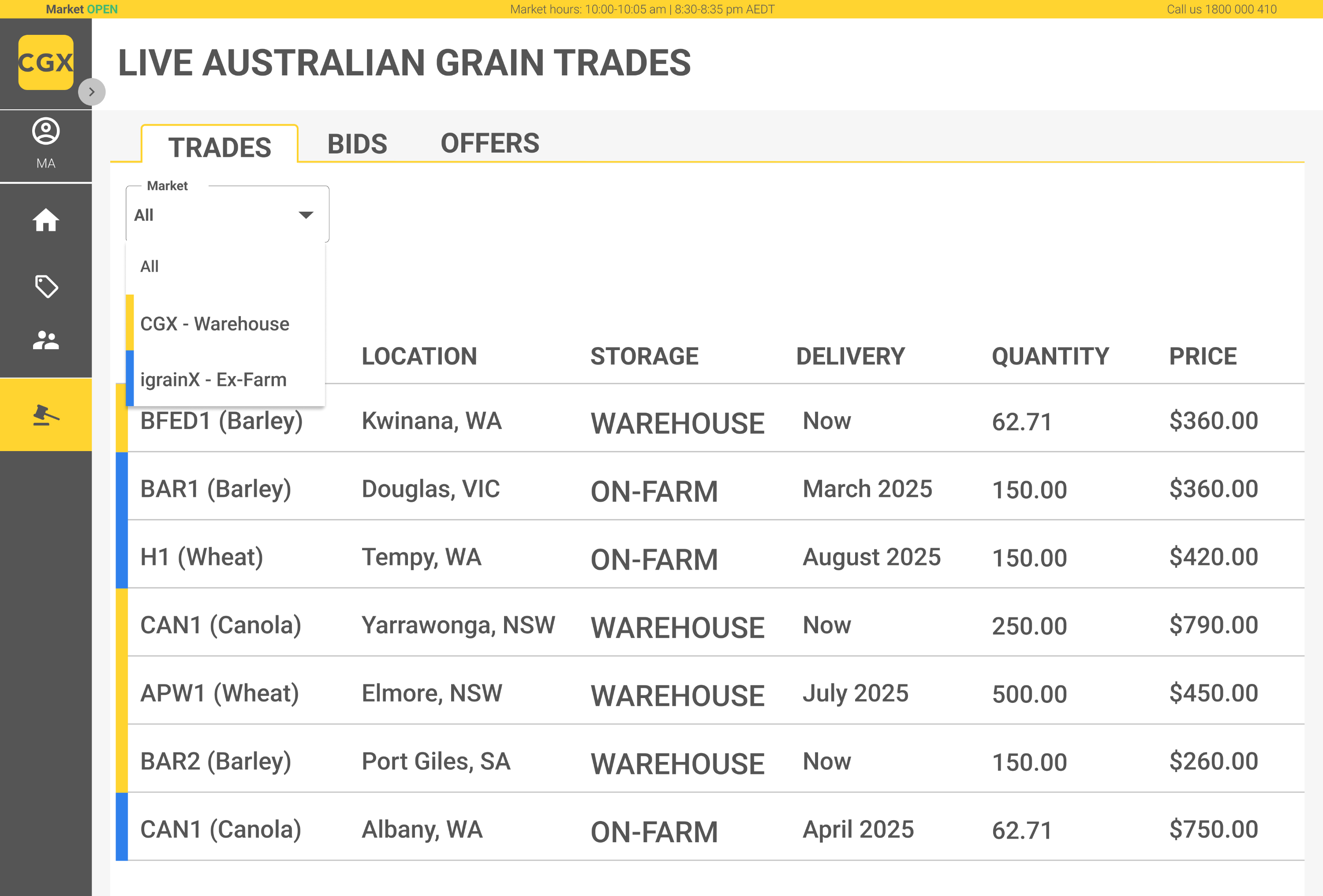Go to the home icon in sidebar
The height and width of the screenshot is (896, 1323).
45,220
